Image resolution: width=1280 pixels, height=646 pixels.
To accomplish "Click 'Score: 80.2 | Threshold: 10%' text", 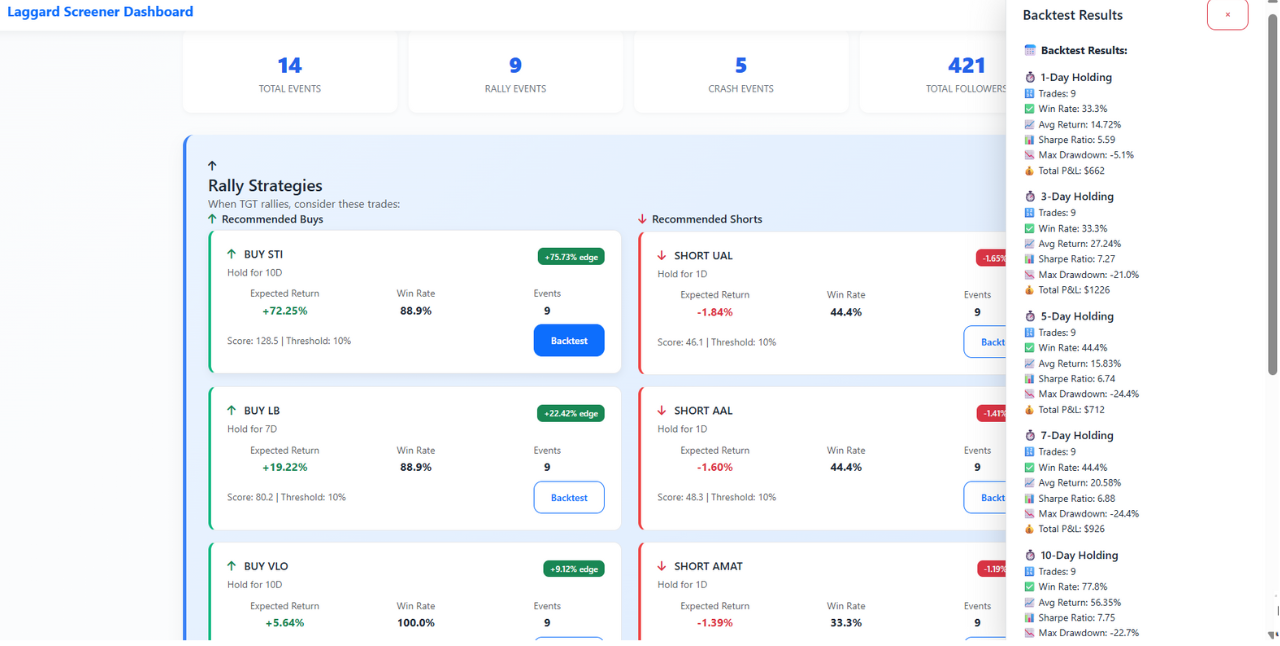I will click(286, 497).
